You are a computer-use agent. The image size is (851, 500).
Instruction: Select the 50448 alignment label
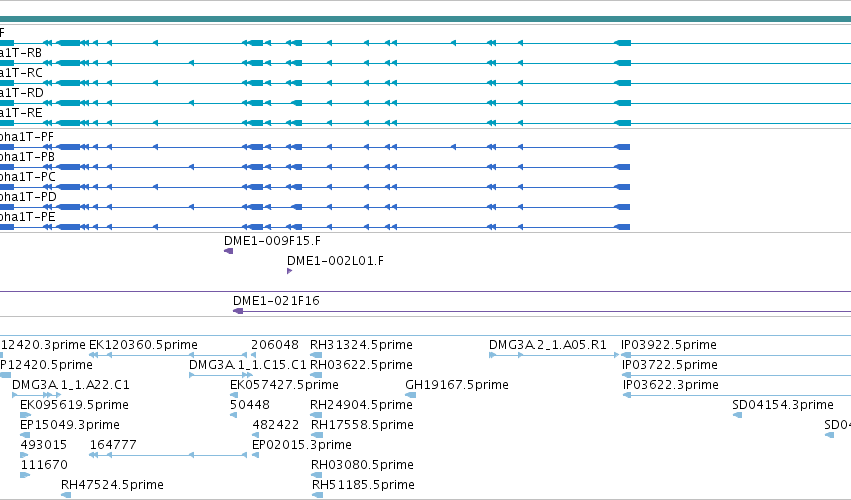pos(250,405)
